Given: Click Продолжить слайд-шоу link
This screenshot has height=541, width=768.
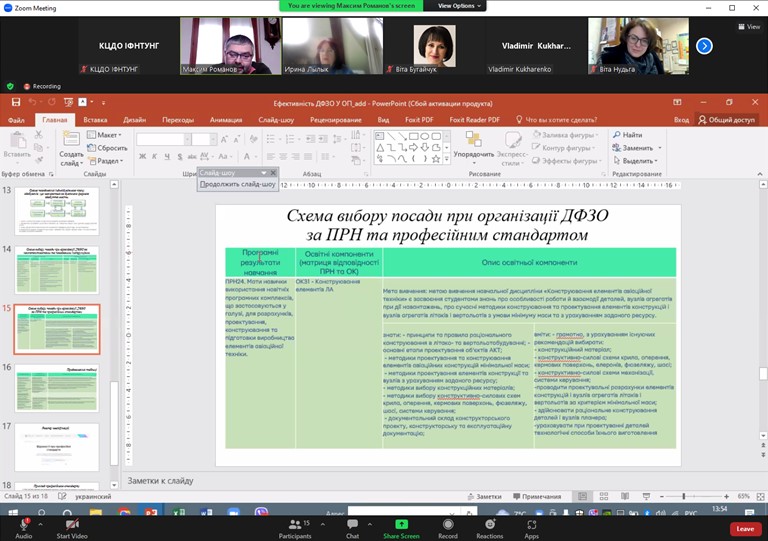Looking at the screenshot, I should 237,184.
